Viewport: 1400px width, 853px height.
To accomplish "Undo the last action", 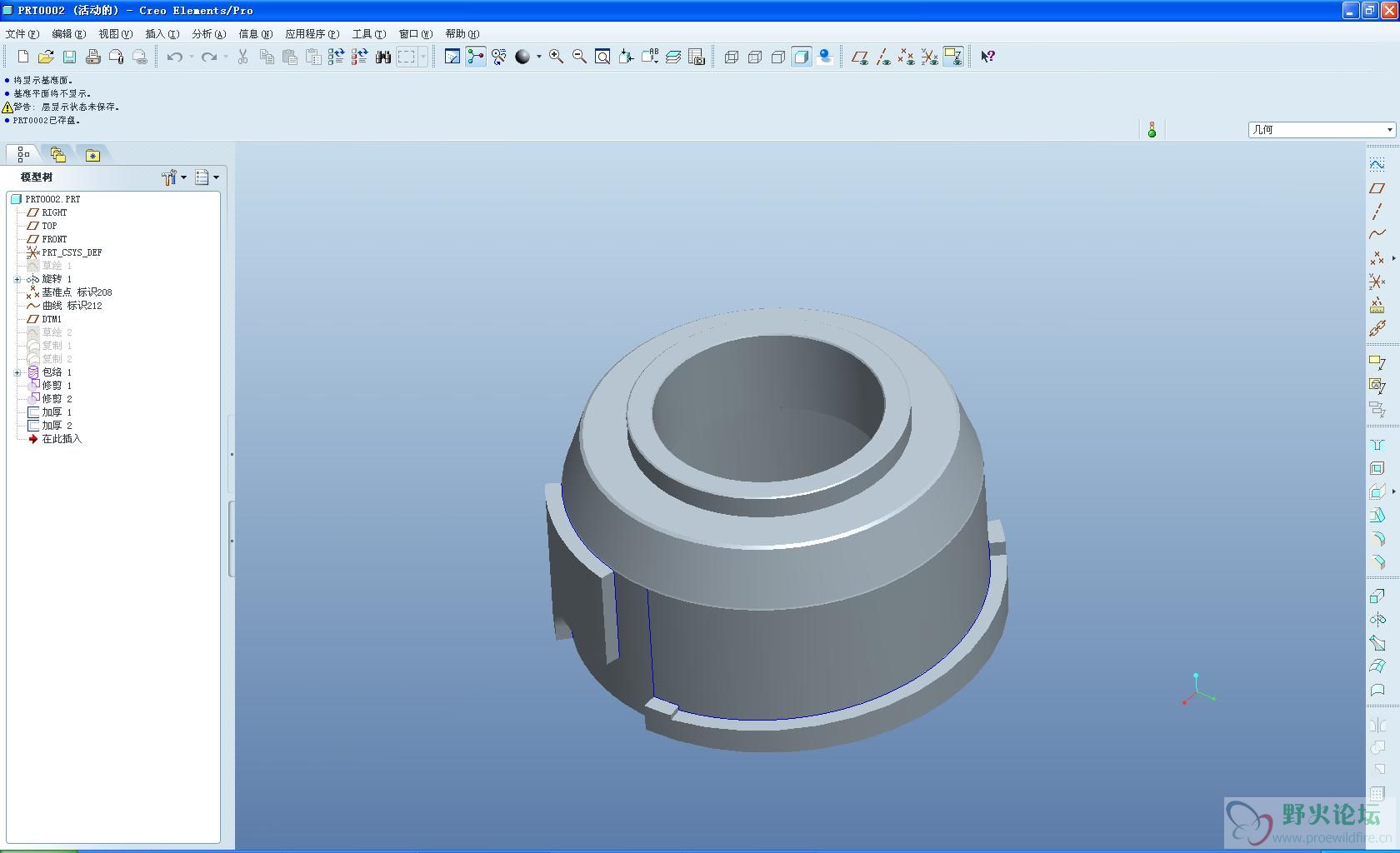I will pos(175,57).
